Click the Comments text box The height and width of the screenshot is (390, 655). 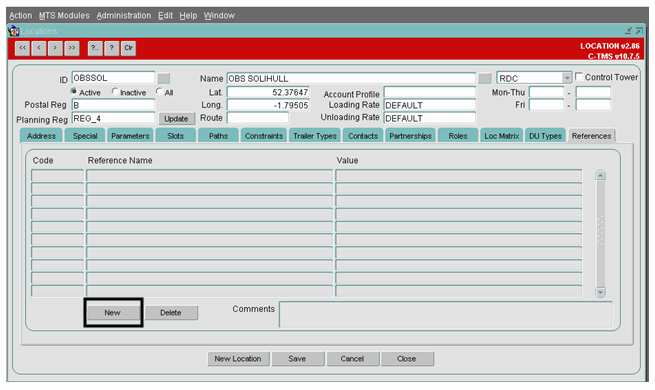[445, 314]
